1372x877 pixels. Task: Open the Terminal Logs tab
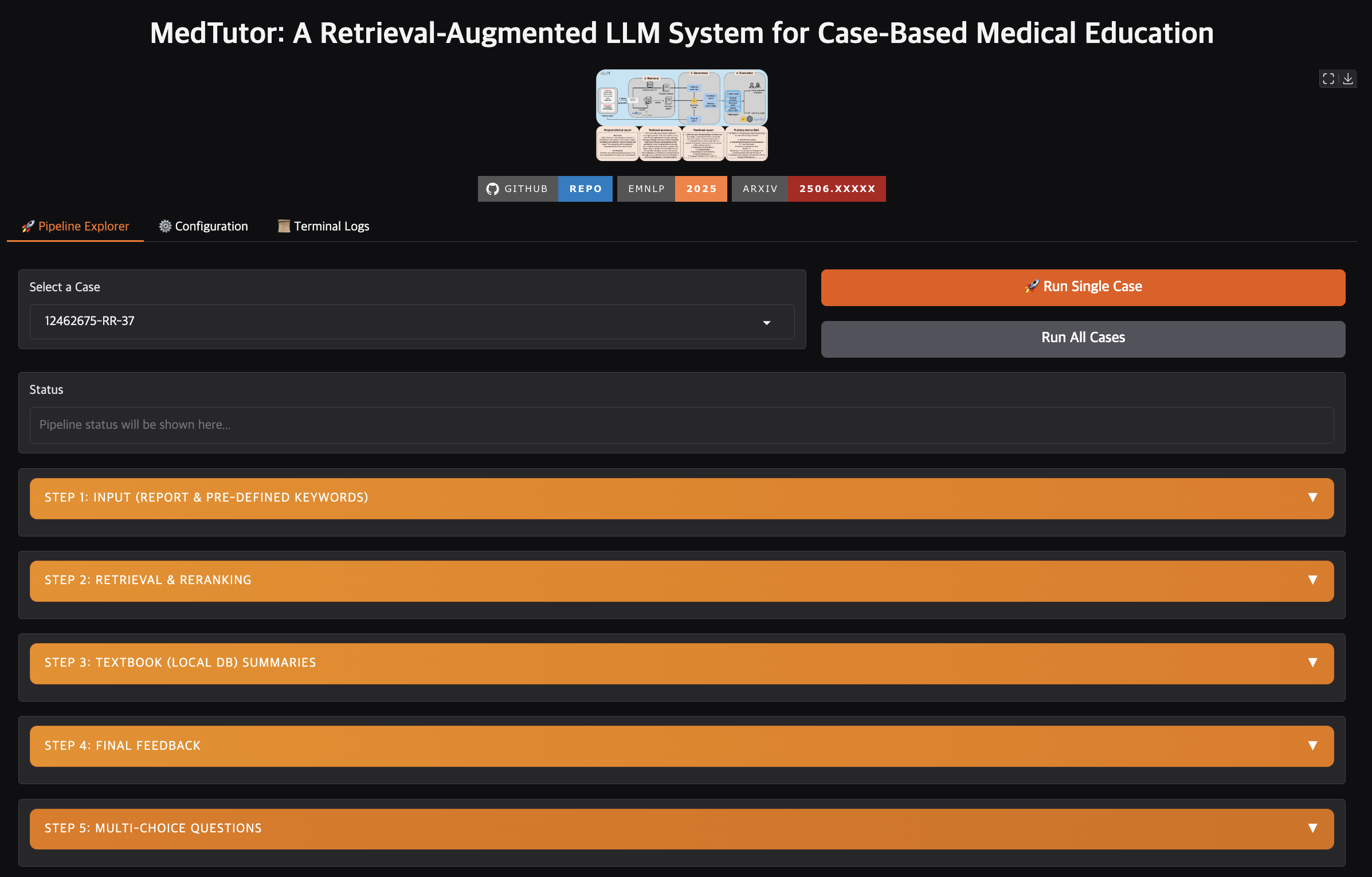324,226
